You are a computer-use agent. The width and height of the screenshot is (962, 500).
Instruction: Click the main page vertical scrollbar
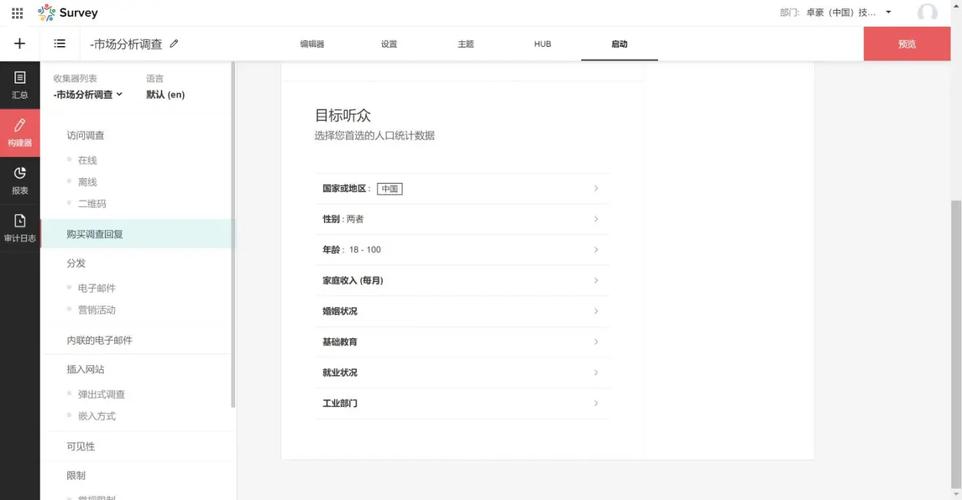click(x=956, y=344)
